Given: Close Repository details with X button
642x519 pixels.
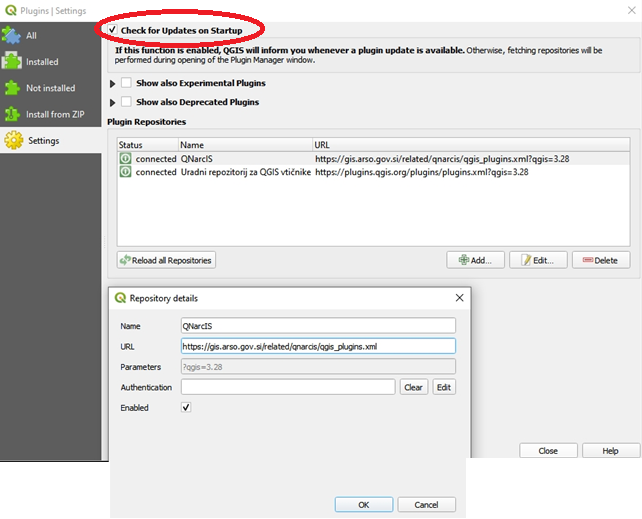Looking at the screenshot, I should click(459, 298).
